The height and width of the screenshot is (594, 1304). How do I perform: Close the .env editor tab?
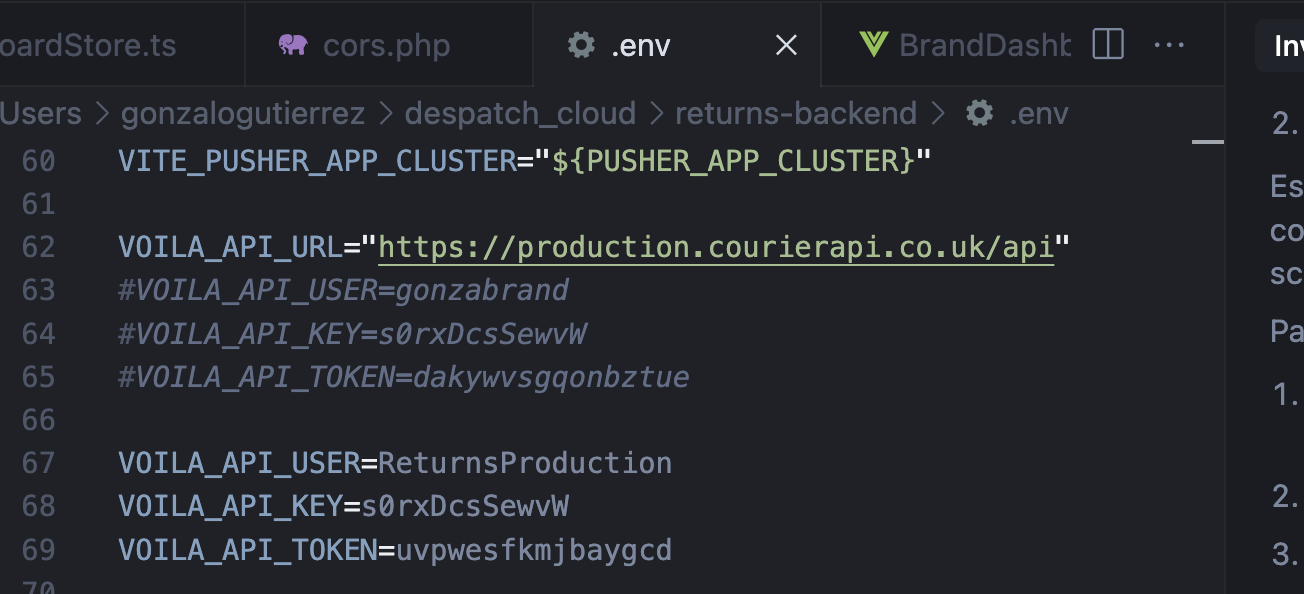coord(787,45)
